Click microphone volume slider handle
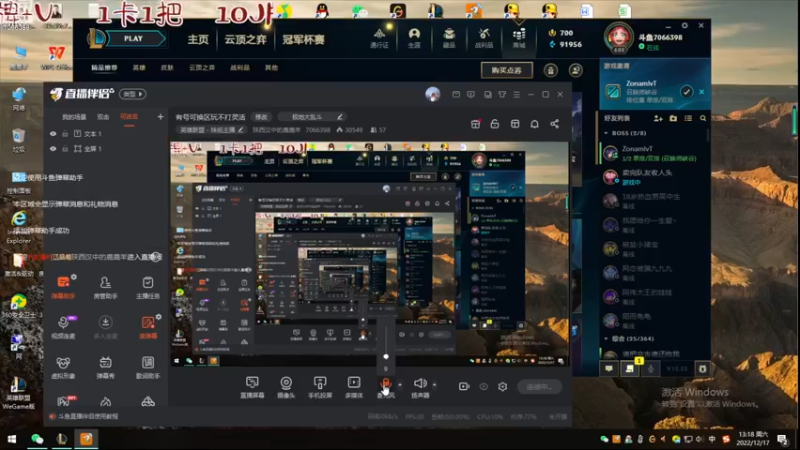The image size is (800, 450). pyautogui.click(x=386, y=356)
